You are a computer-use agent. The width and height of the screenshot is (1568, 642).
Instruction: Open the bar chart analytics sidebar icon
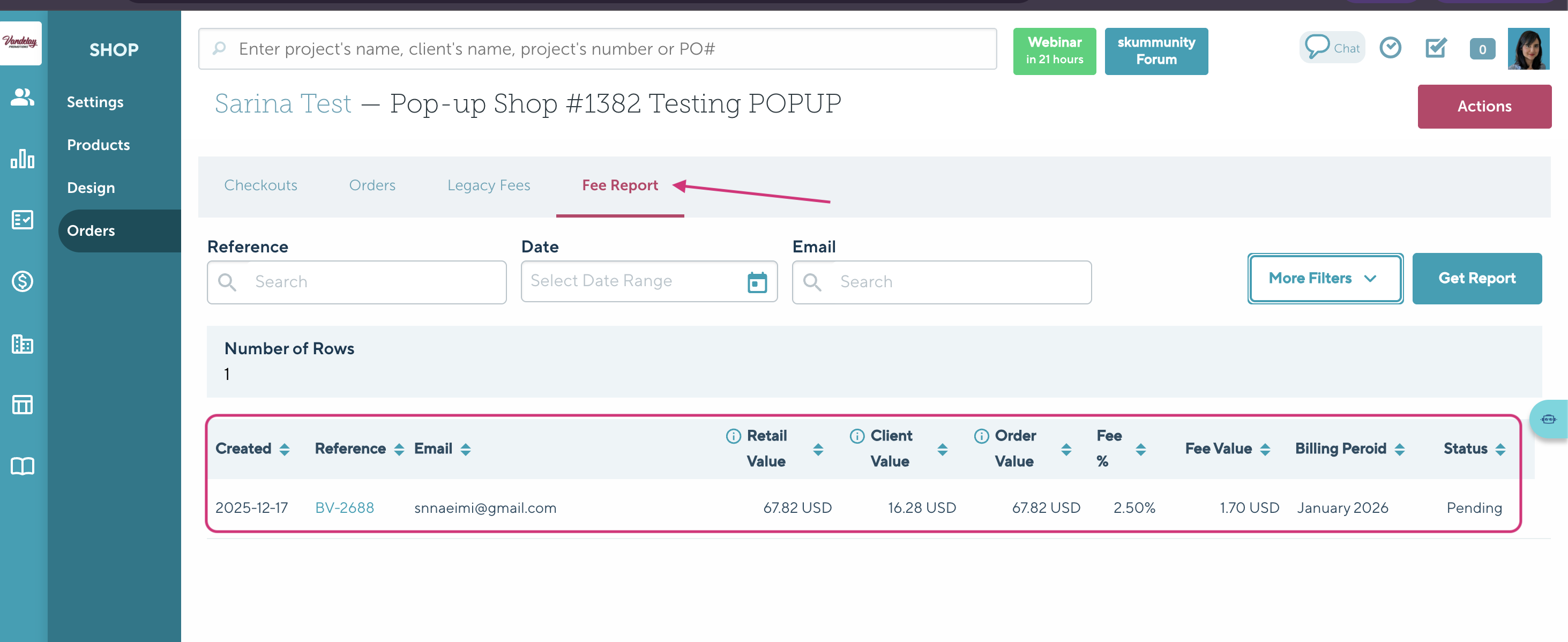click(x=23, y=159)
